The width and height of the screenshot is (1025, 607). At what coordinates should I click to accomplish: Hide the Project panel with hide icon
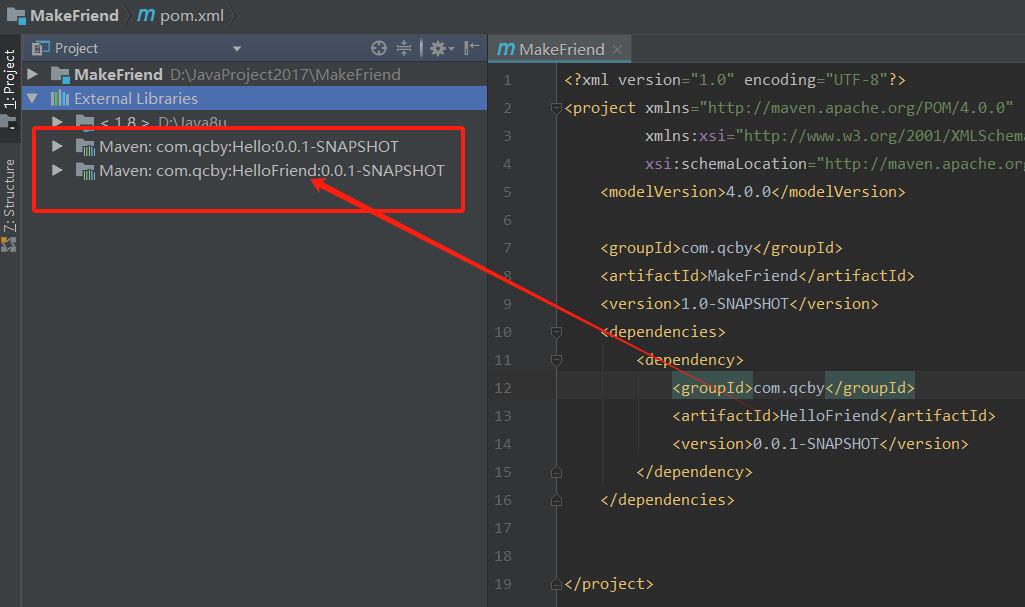coord(471,48)
